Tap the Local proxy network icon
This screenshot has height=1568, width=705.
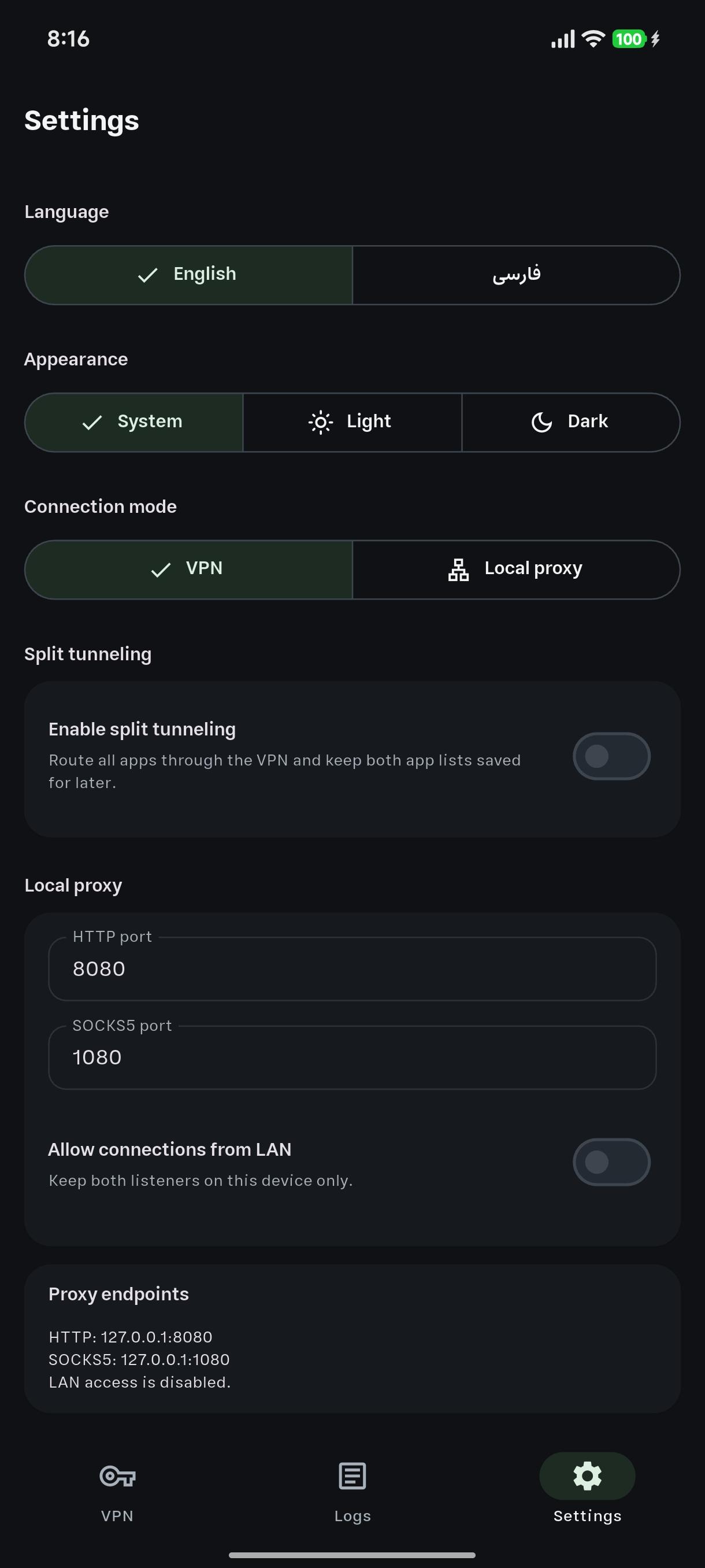pos(459,569)
